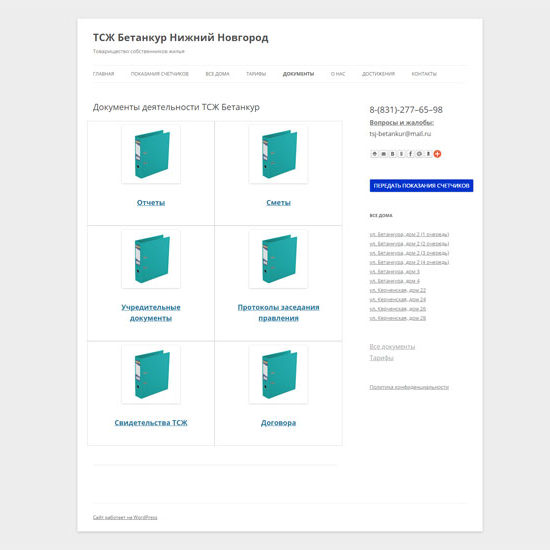Click the ул. Керженская, дом 22 link

(397, 290)
